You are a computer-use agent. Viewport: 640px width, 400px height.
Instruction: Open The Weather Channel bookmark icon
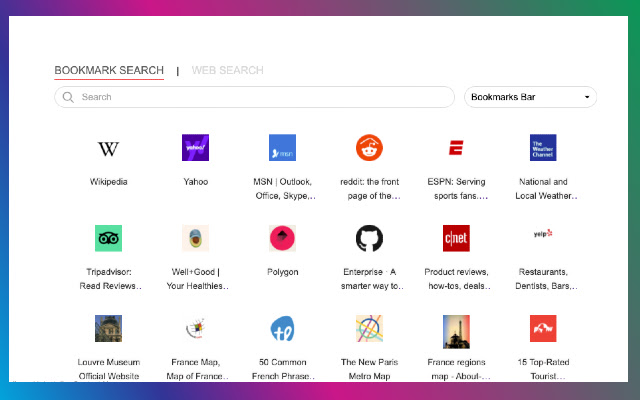(543, 148)
